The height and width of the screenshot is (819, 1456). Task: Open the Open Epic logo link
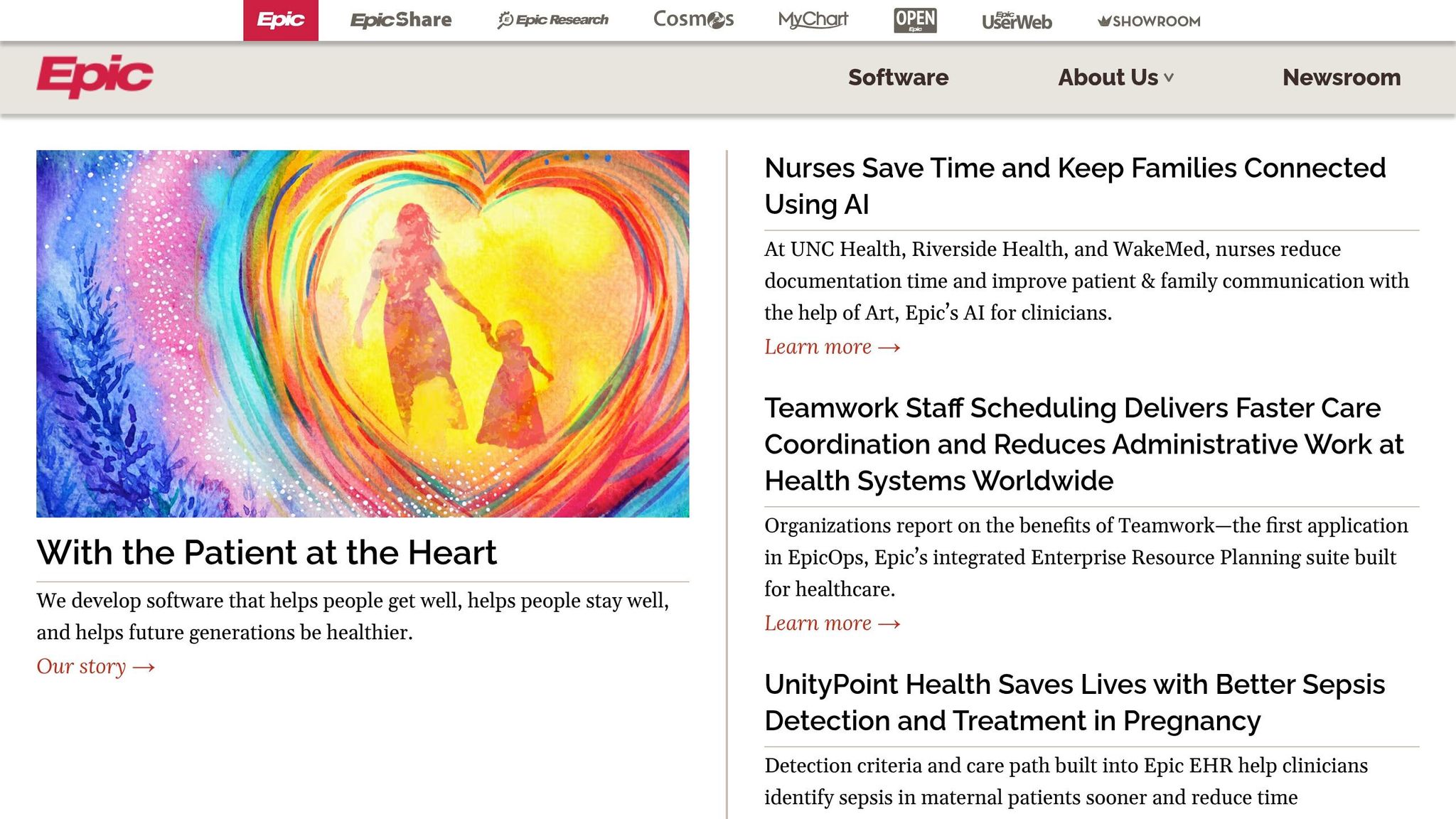pos(915,20)
